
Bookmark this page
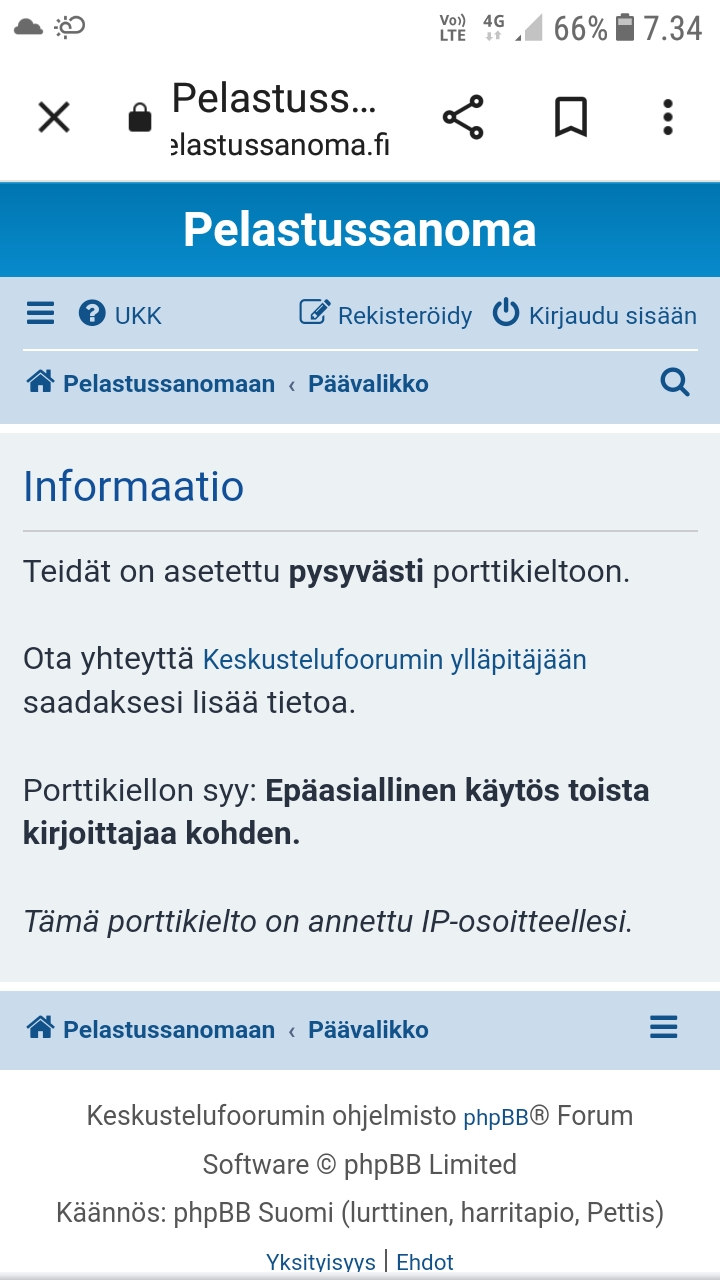[571, 118]
